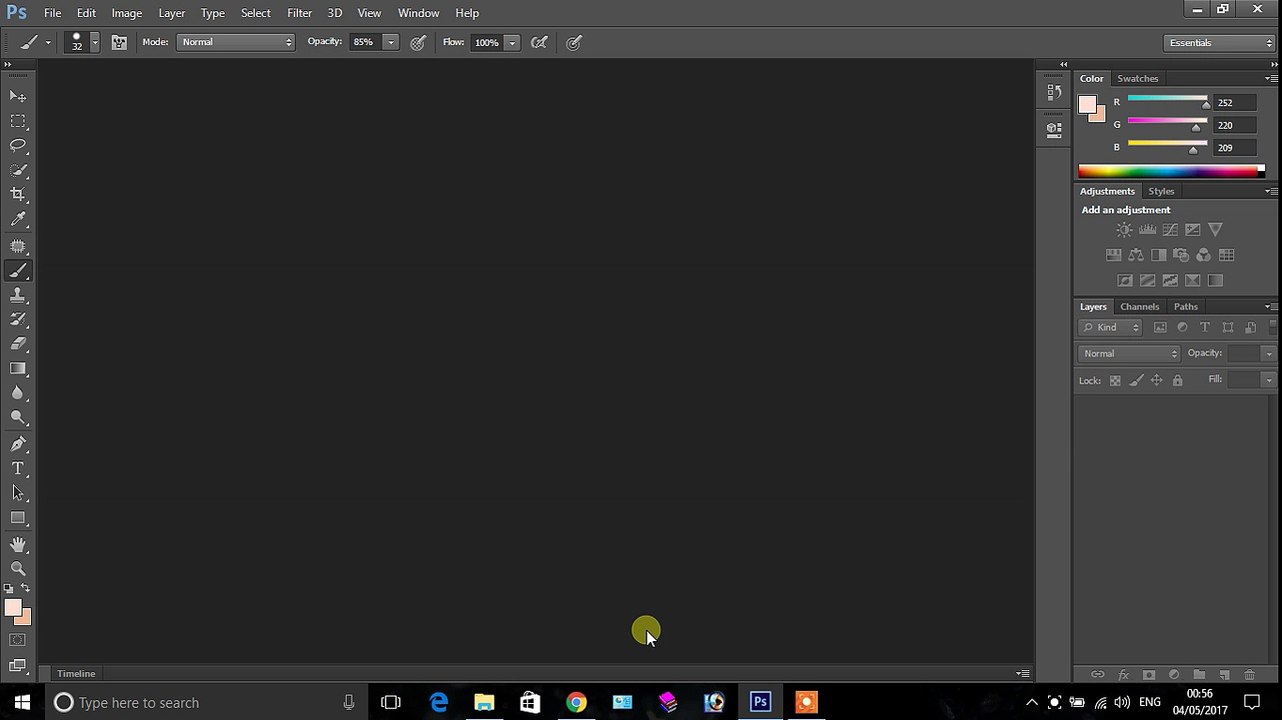Viewport: 1282px width, 720px height.
Task: Open the Window menu
Action: (418, 13)
